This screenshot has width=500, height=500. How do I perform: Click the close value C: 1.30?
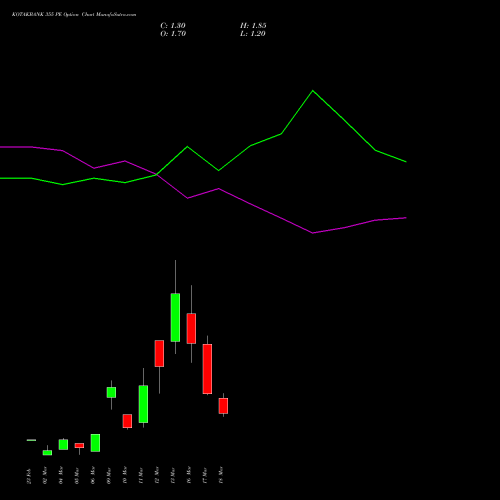pos(173,26)
